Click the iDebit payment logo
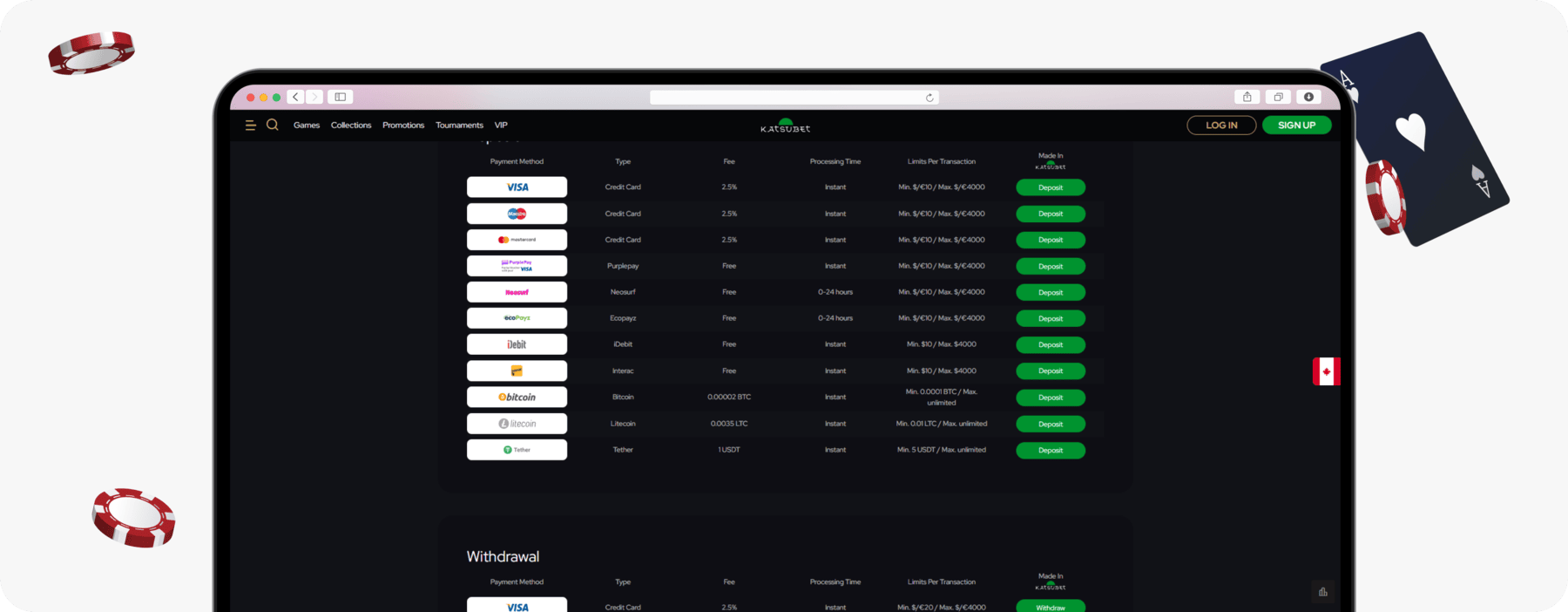1568x612 pixels. 517,344
